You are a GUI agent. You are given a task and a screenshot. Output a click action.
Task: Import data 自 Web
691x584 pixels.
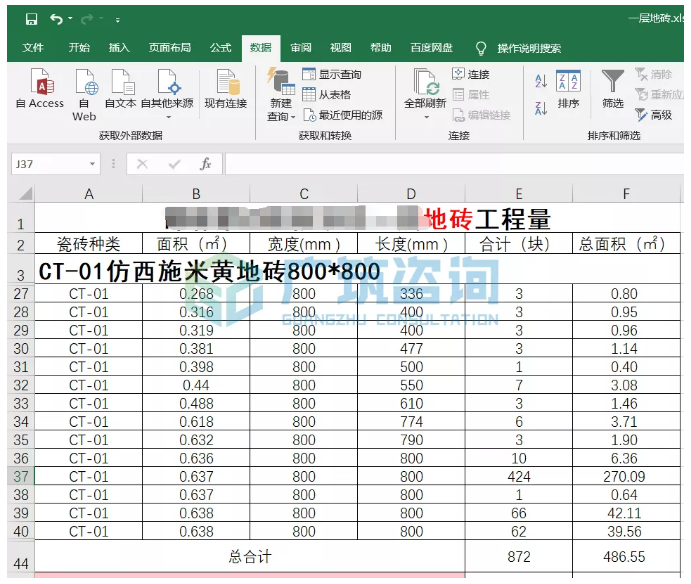(x=84, y=95)
